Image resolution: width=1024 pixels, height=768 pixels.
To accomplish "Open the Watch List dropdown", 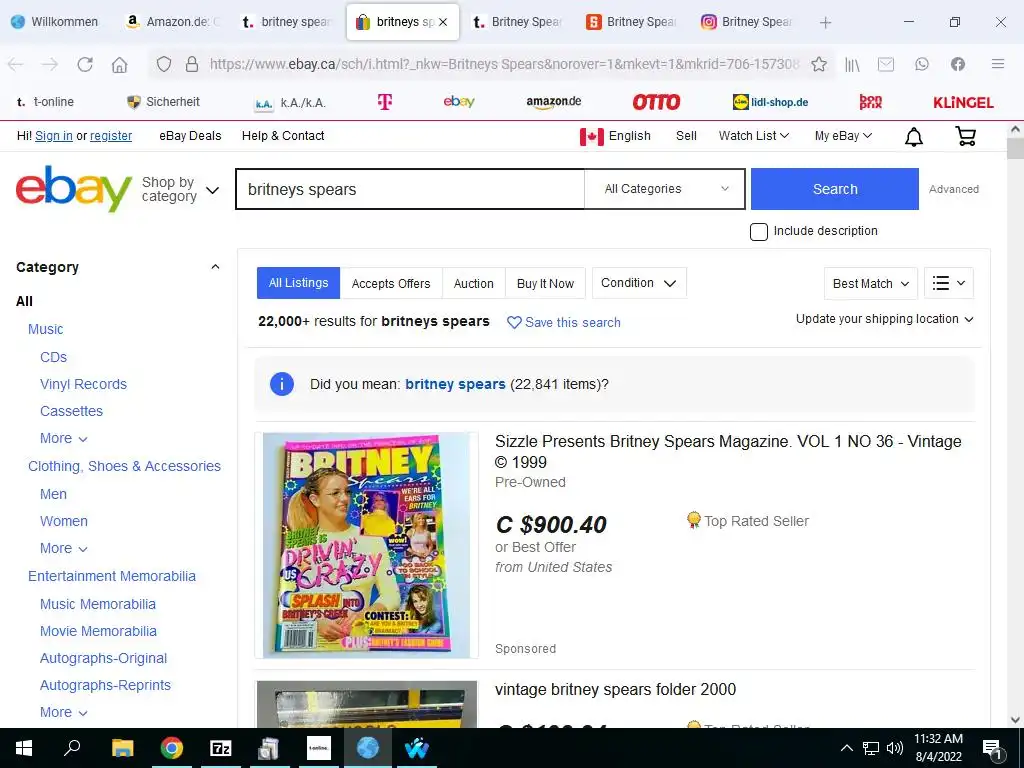I will pyautogui.click(x=754, y=136).
